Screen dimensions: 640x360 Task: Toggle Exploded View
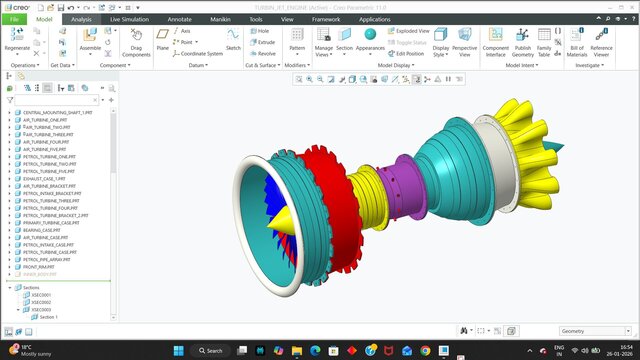tap(409, 31)
